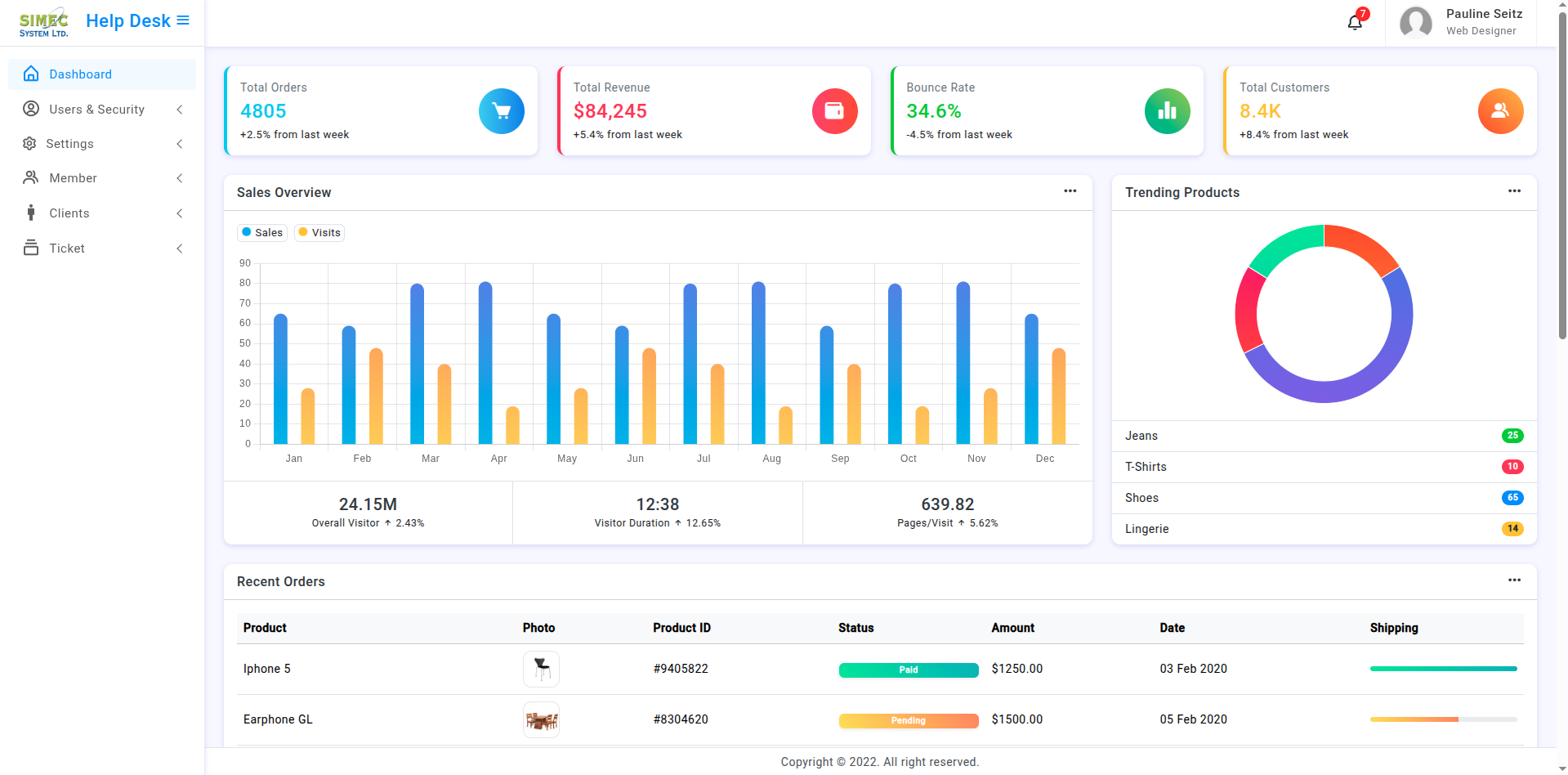Toggle the Sales legend series
1568x775 pixels.
tap(262, 233)
